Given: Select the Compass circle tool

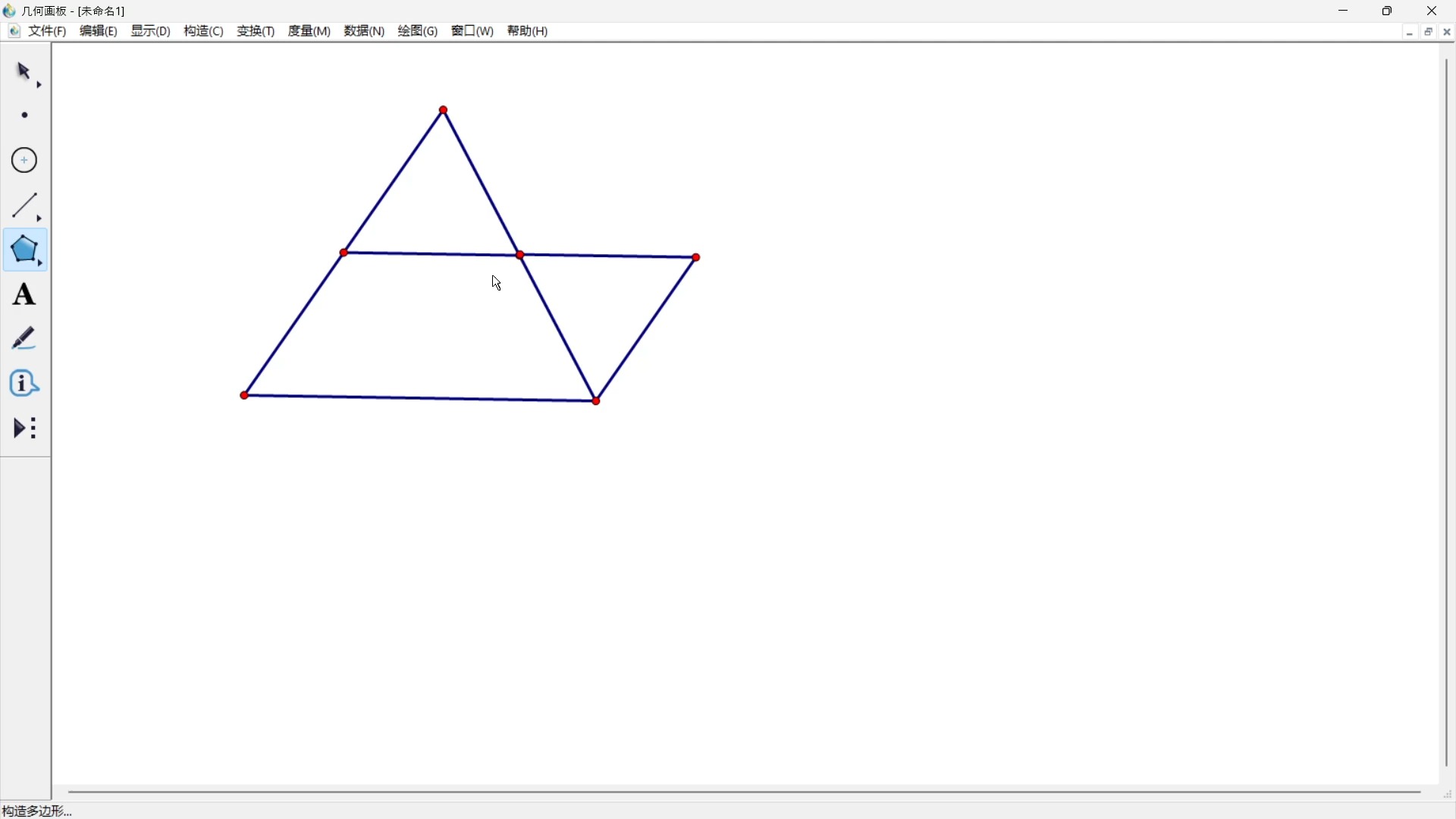Looking at the screenshot, I should [25, 161].
